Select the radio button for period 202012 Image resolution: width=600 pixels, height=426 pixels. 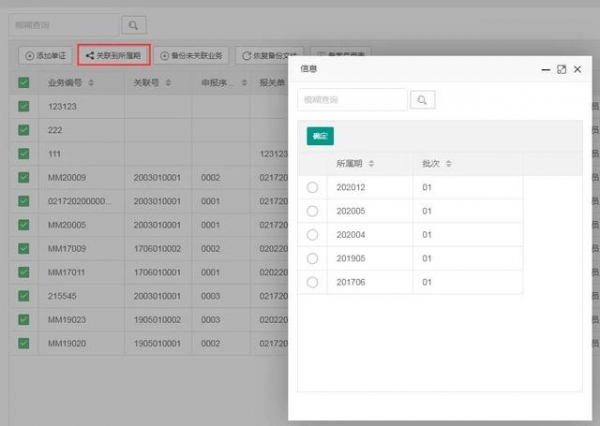point(312,188)
